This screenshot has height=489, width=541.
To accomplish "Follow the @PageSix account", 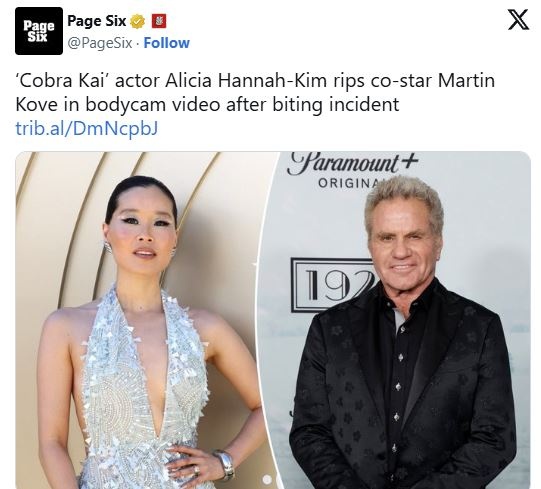I will pos(166,43).
